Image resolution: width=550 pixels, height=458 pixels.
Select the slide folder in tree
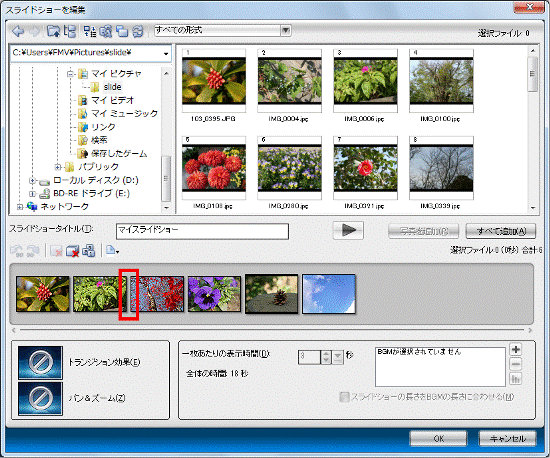click(x=112, y=87)
